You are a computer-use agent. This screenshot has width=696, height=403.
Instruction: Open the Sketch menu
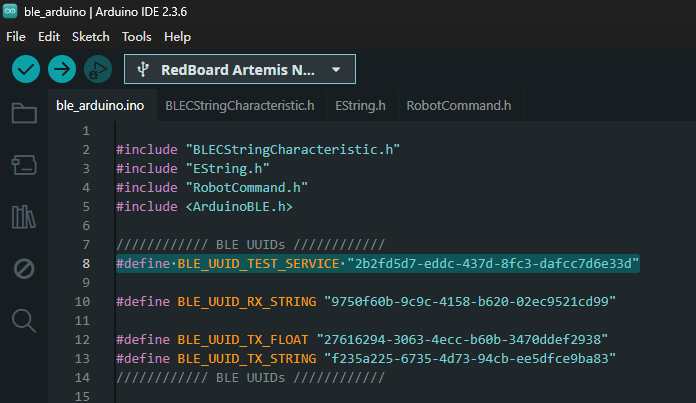pyautogui.click(x=91, y=36)
